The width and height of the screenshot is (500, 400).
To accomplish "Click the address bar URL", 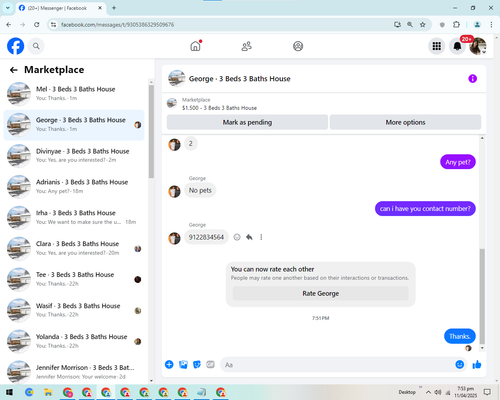I will coord(117,25).
